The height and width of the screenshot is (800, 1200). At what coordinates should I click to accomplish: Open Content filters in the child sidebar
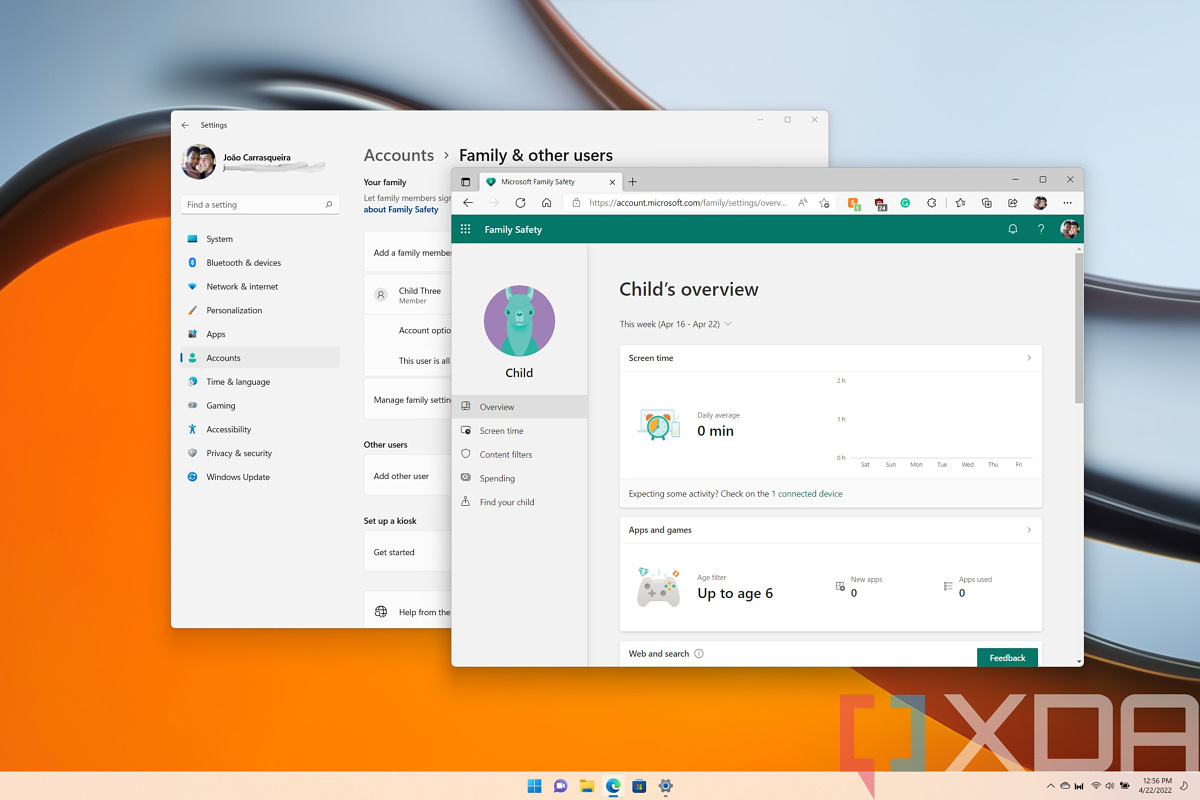tap(519, 454)
